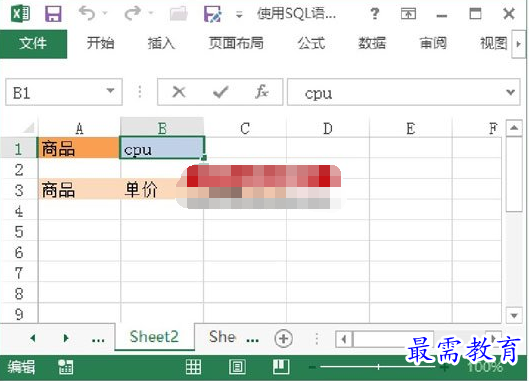Add a new sheet with the plus button

tap(283, 338)
